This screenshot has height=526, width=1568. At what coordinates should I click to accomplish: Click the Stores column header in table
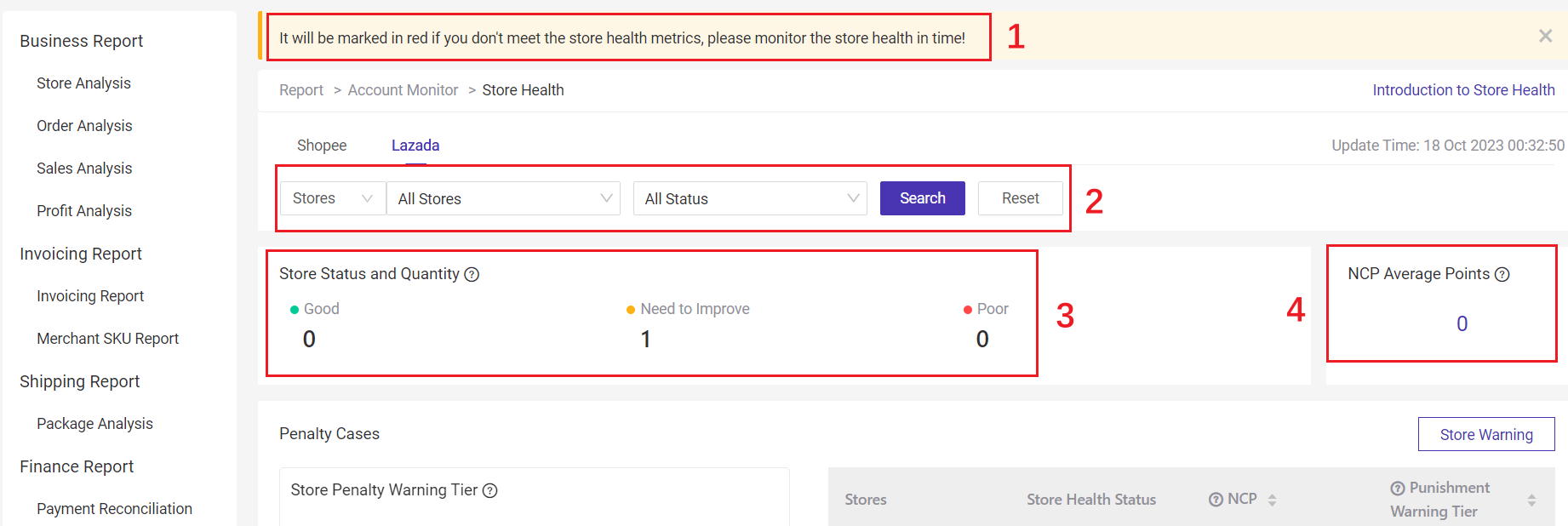pyautogui.click(x=866, y=500)
